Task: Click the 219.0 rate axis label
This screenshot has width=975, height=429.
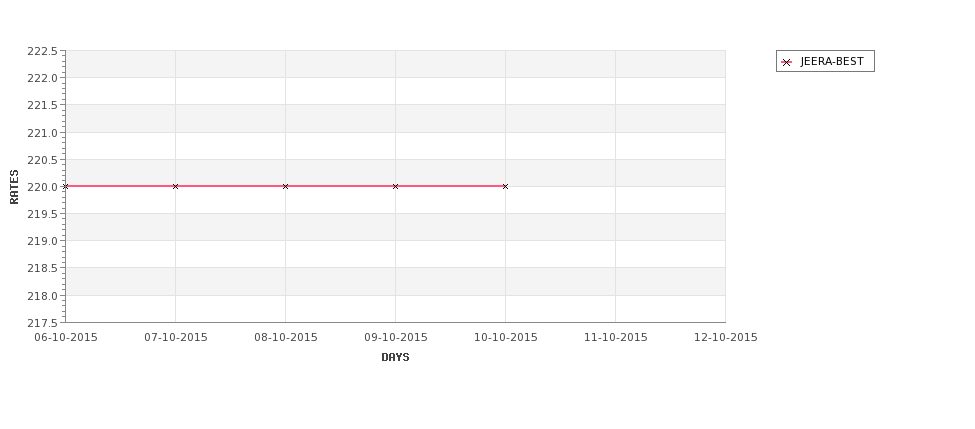Action: [42, 241]
